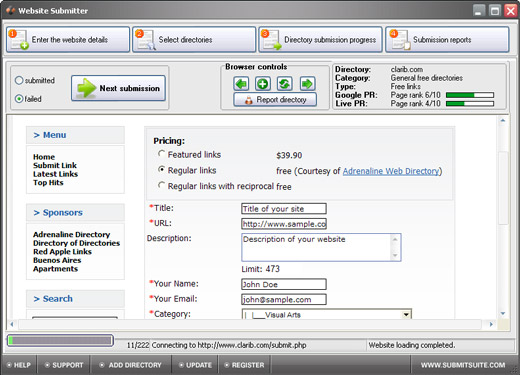The height and width of the screenshot is (375, 520).
Task: Click the Website Submitter title bar icon
Action: pyautogui.click(x=11, y=10)
